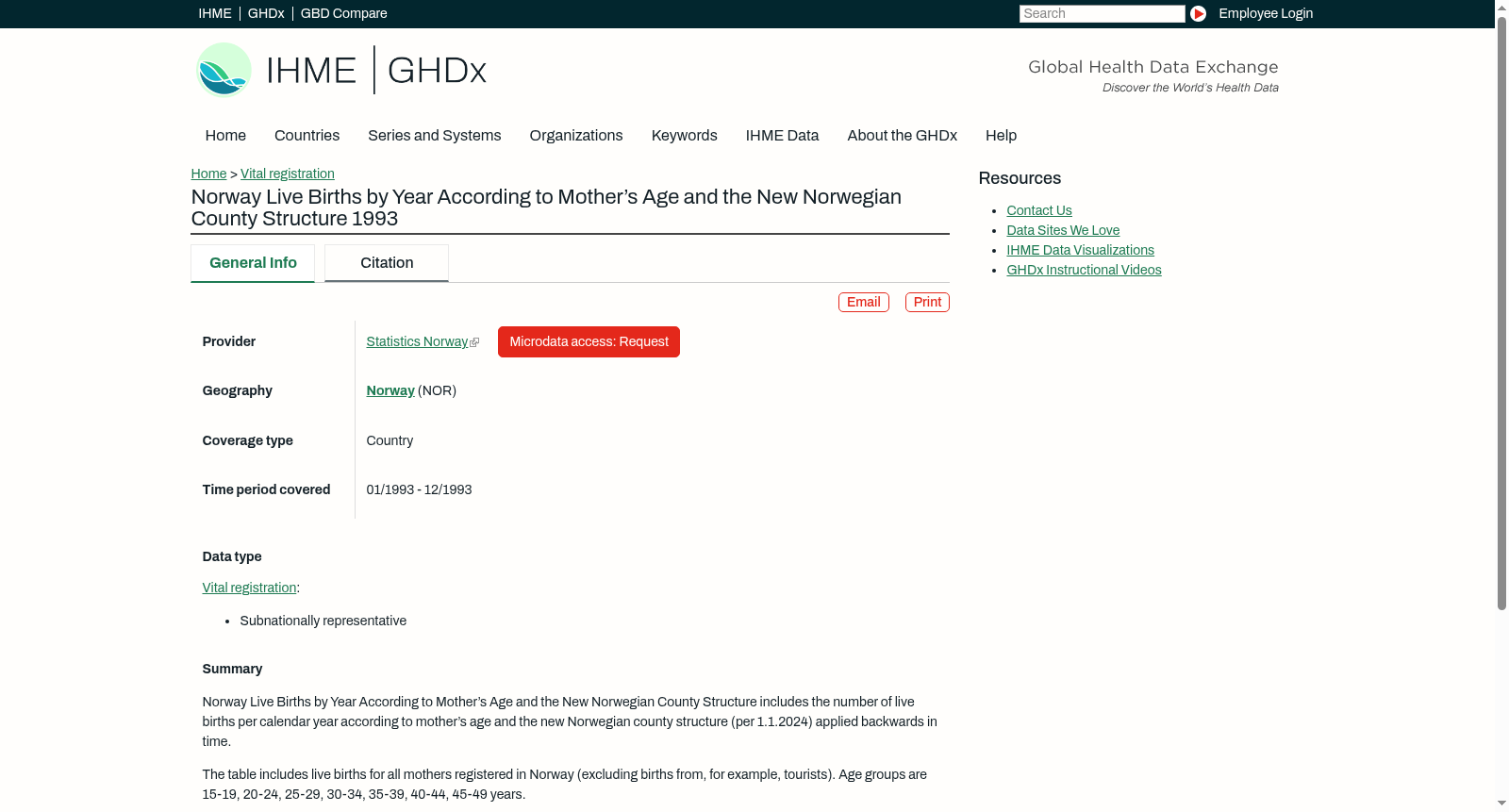Click the 'Subnationally representative' bullet text

(323, 621)
